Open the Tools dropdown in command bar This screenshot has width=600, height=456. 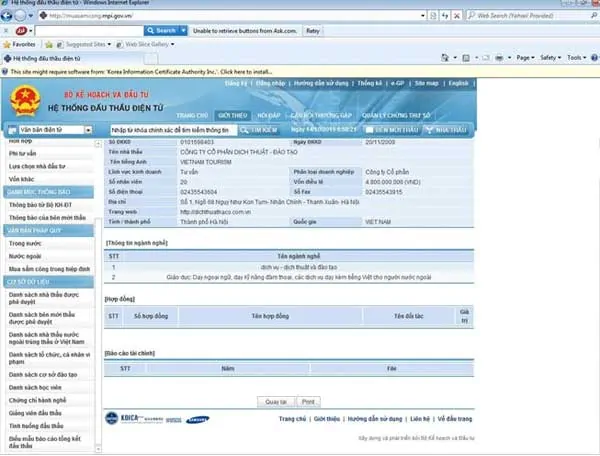(x=577, y=58)
